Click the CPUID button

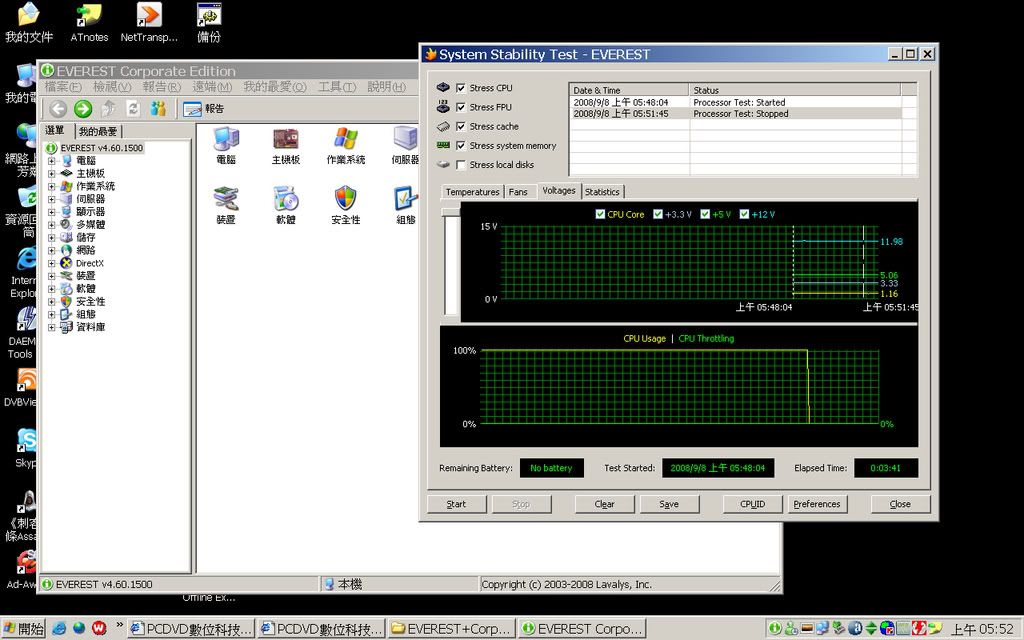752,504
